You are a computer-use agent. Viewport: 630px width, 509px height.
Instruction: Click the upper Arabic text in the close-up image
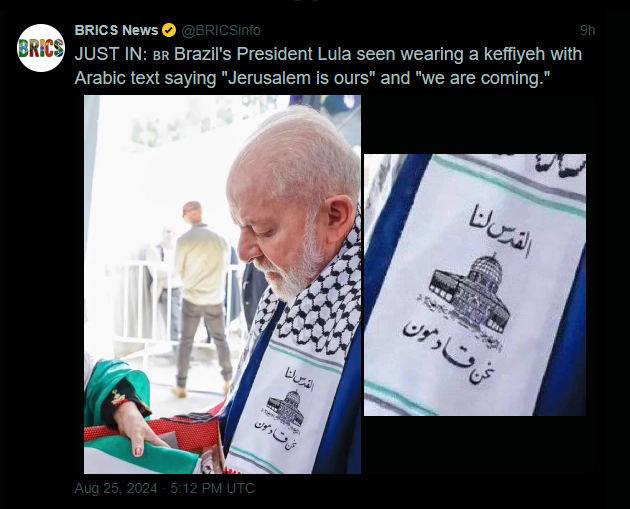(501, 230)
